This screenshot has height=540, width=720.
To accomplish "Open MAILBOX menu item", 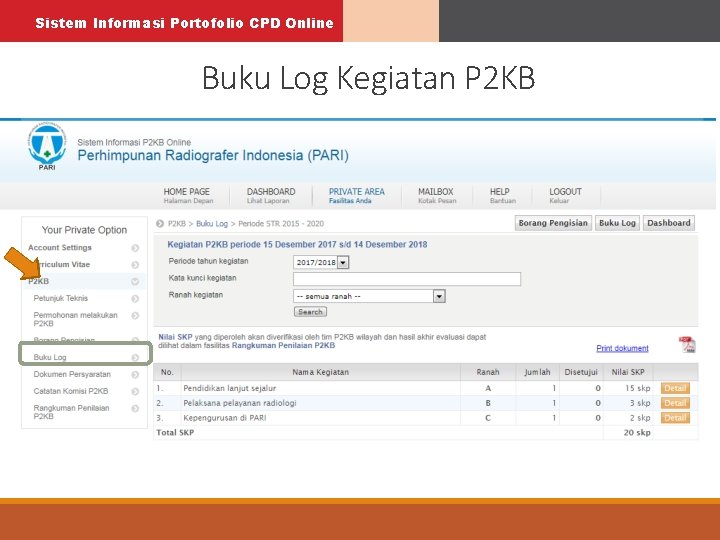I will coord(437,195).
